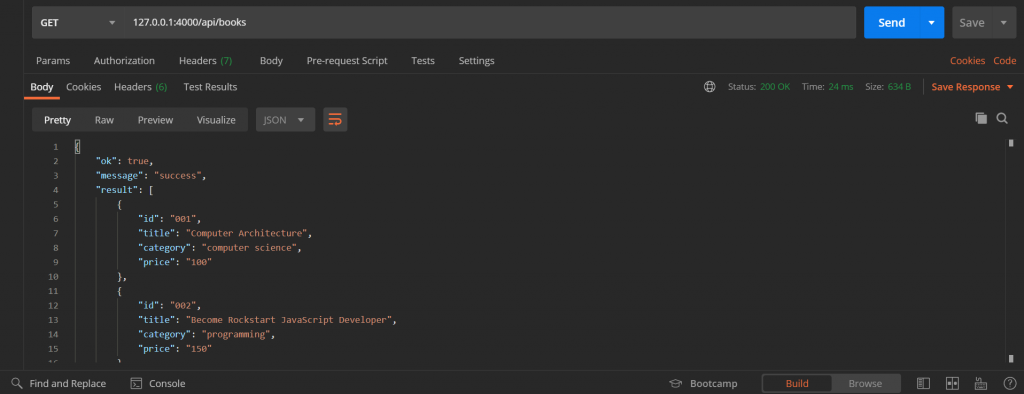The image size is (1024, 394).
Task: Click the "001" id value
Action: click(185, 219)
